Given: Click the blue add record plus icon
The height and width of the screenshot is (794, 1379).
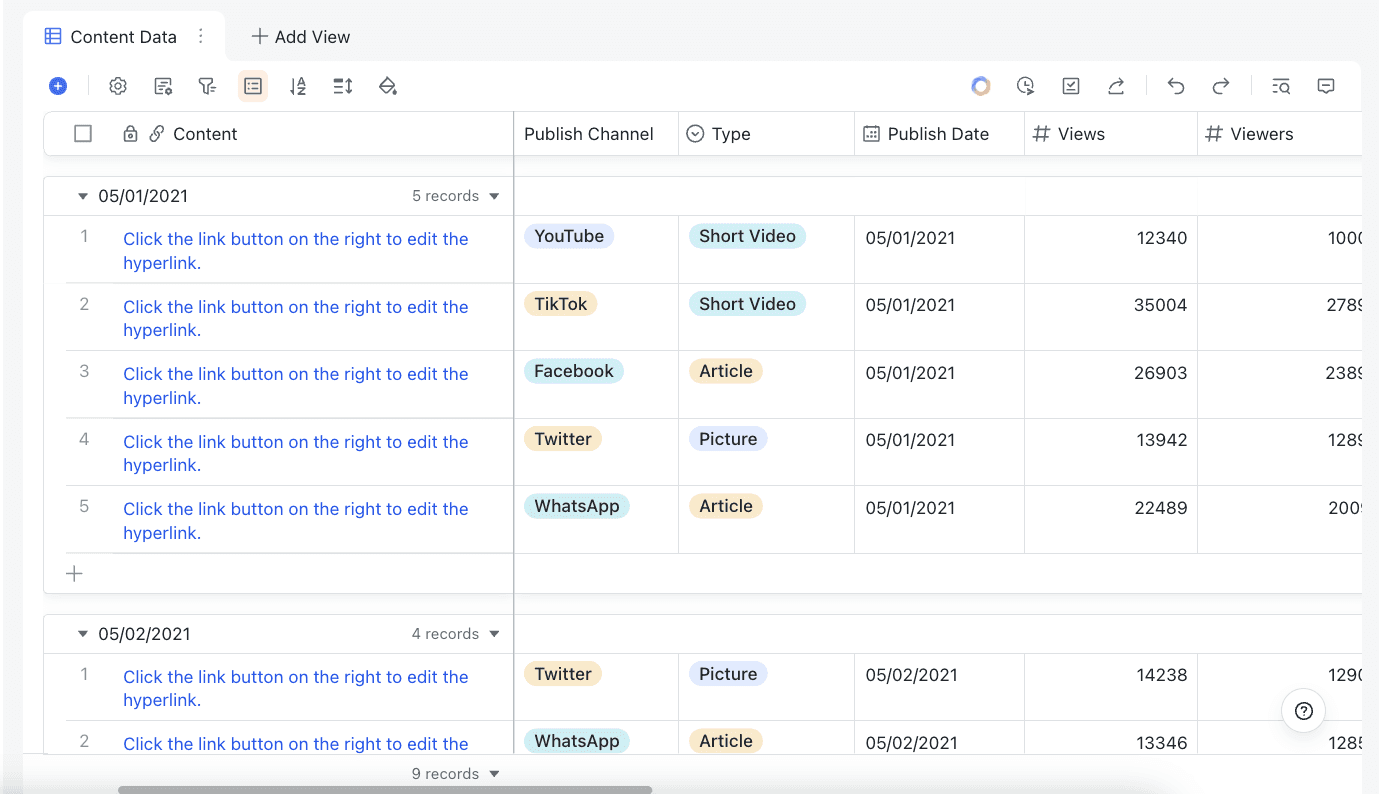Looking at the screenshot, I should pos(58,86).
